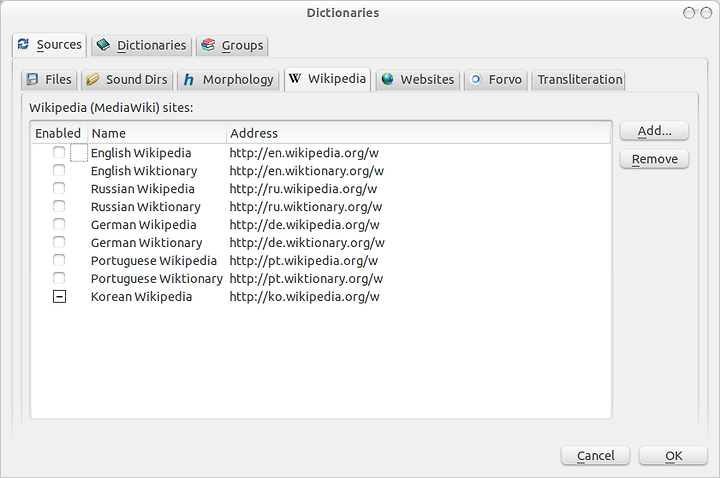Enable the Portuguese Wiktionary checkbox
This screenshot has height=478, width=720.
(x=59, y=278)
